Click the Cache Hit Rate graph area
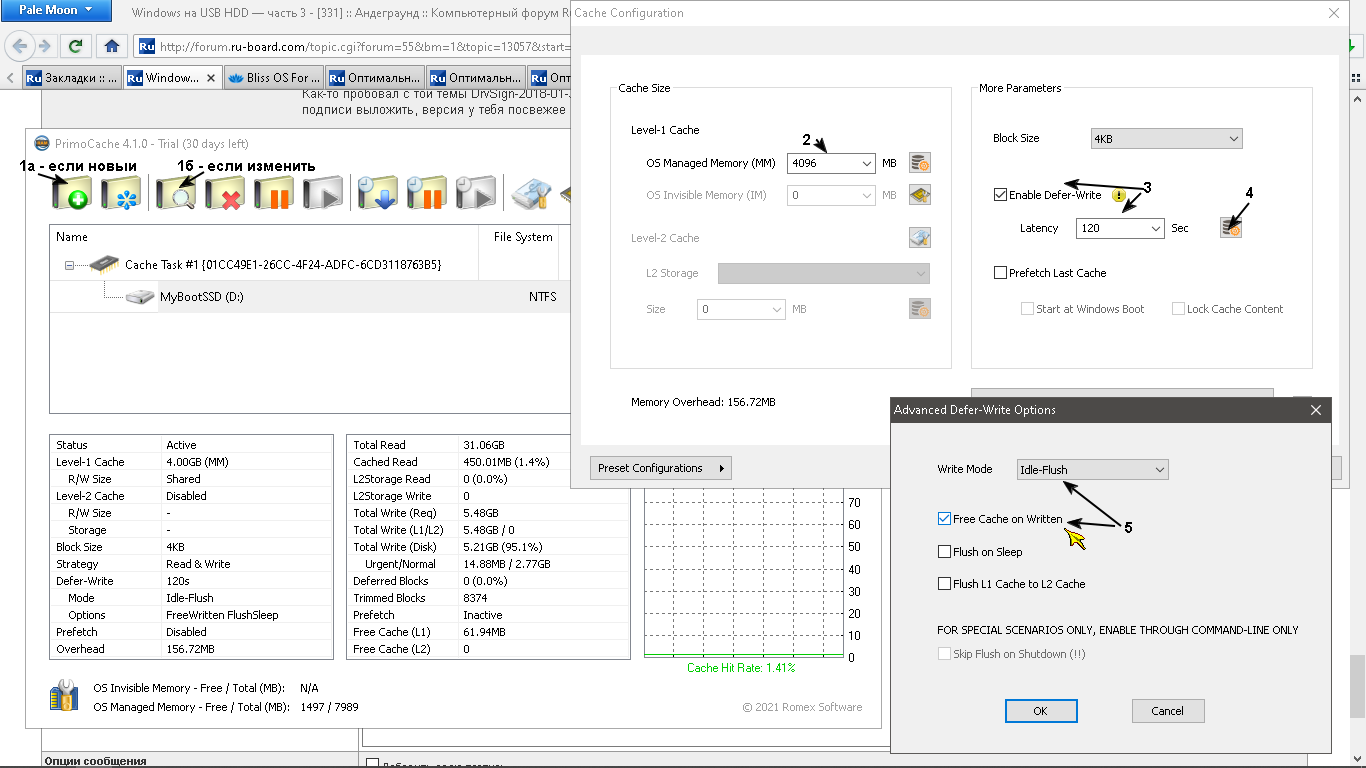 point(745,572)
